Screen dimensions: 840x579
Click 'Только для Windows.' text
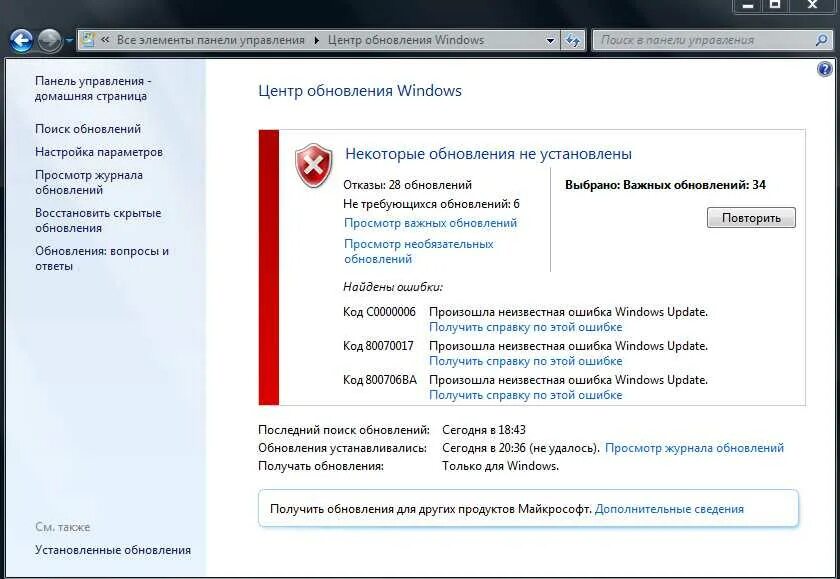tap(500, 466)
